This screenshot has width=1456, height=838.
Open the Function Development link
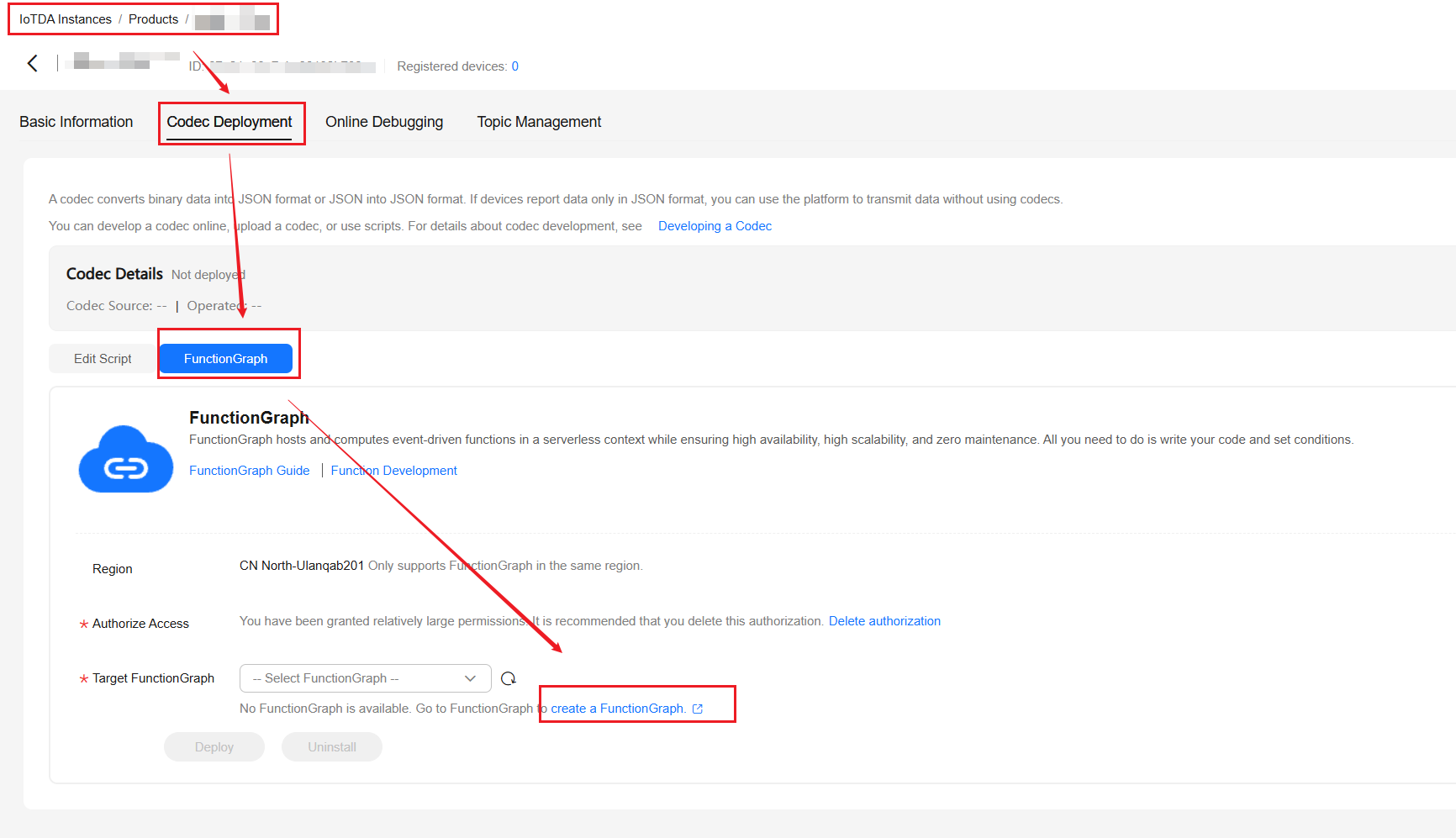[394, 471]
